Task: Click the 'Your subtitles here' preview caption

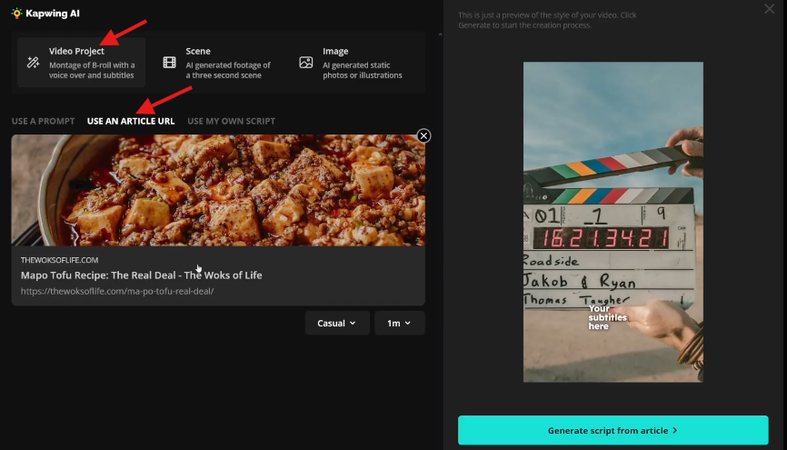Action: pos(607,317)
